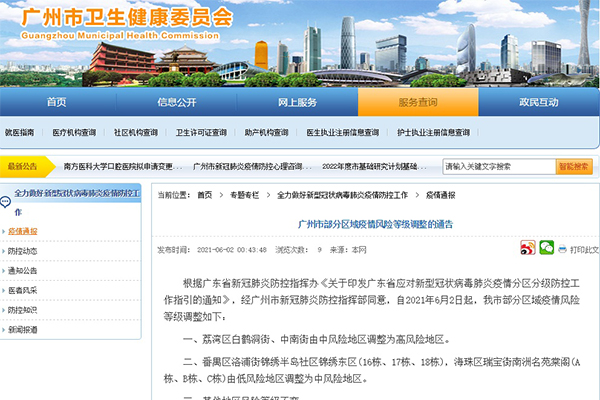The image size is (600, 400).
Task: Open breadcrumb item 疫情通报
Action: (x=441, y=195)
